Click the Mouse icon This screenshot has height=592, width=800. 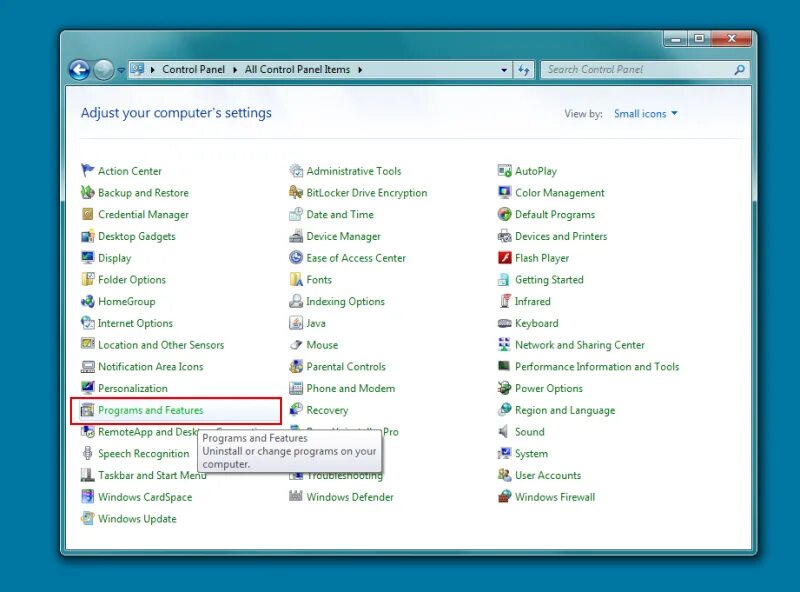[296, 344]
